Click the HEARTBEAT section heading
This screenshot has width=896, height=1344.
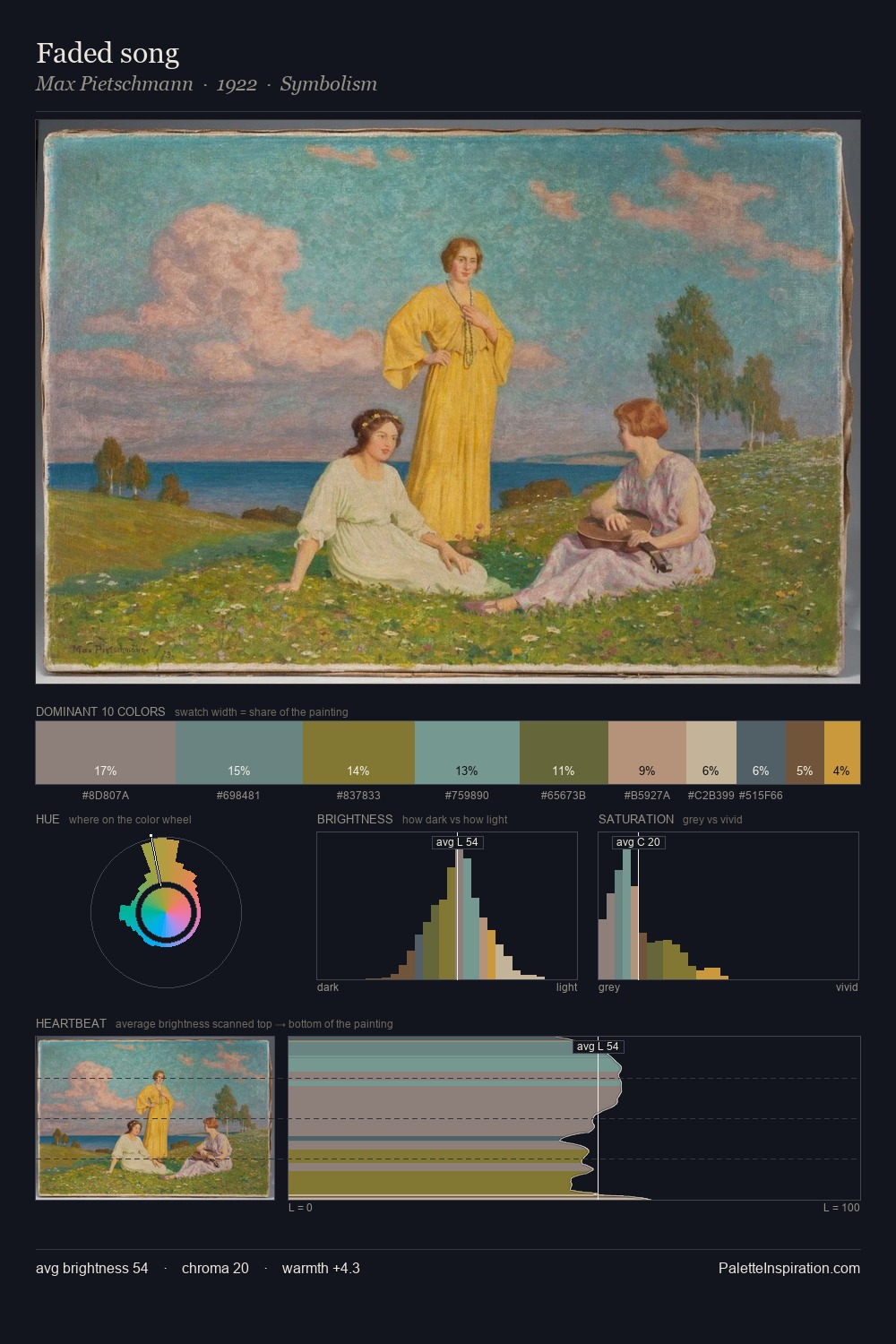[71, 1023]
